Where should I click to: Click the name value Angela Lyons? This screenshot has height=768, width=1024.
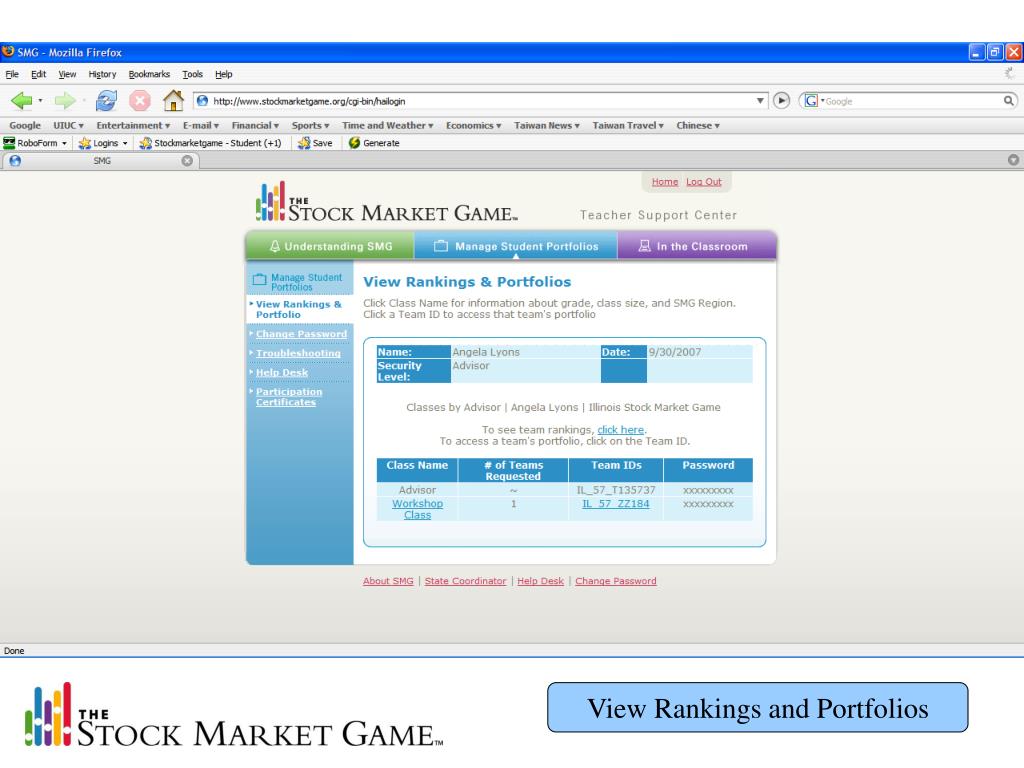486,352
